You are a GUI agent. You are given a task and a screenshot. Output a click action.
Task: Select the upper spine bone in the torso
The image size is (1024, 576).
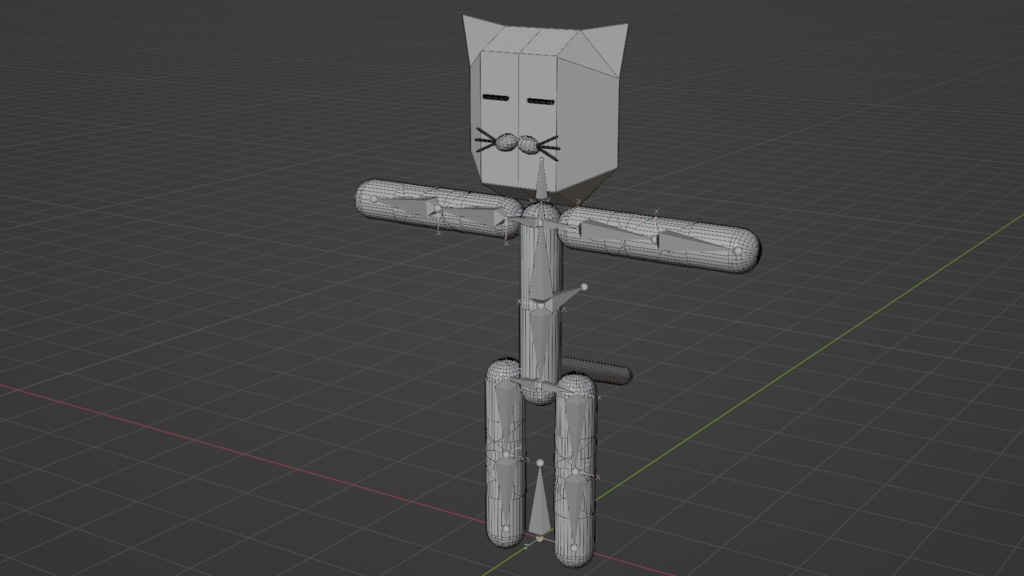pyautogui.click(x=541, y=263)
